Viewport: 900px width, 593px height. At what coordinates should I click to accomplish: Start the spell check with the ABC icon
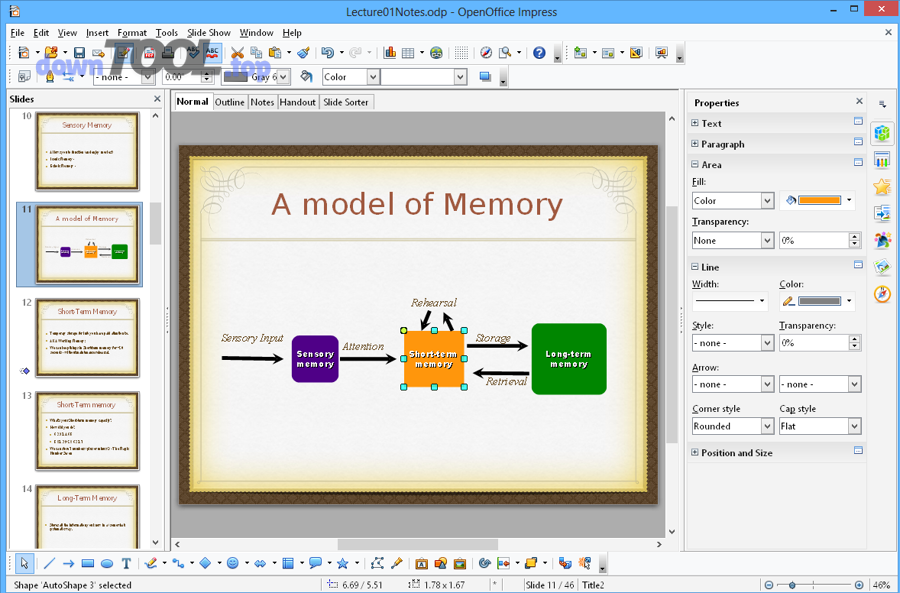pos(192,51)
